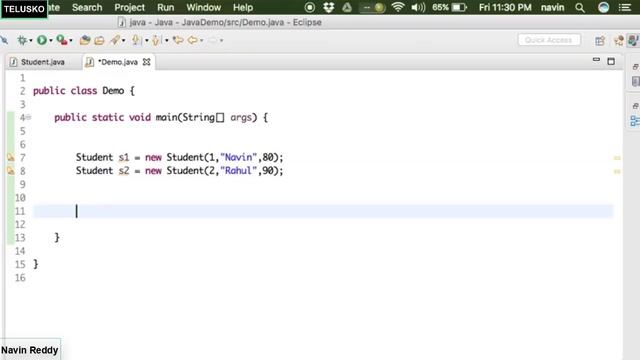Open the Project menu
This screenshot has width=640, height=360.
tap(129, 7)
